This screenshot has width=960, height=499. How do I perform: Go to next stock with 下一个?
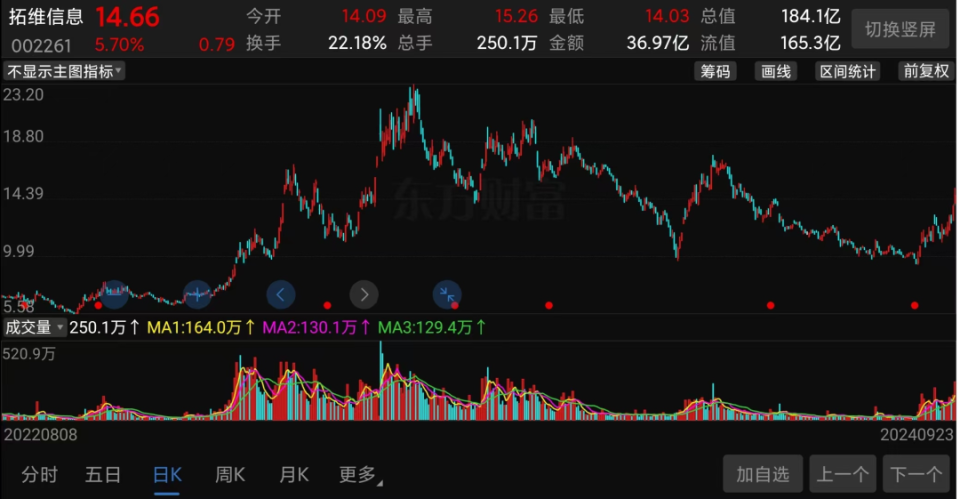(x=916, y=474)
